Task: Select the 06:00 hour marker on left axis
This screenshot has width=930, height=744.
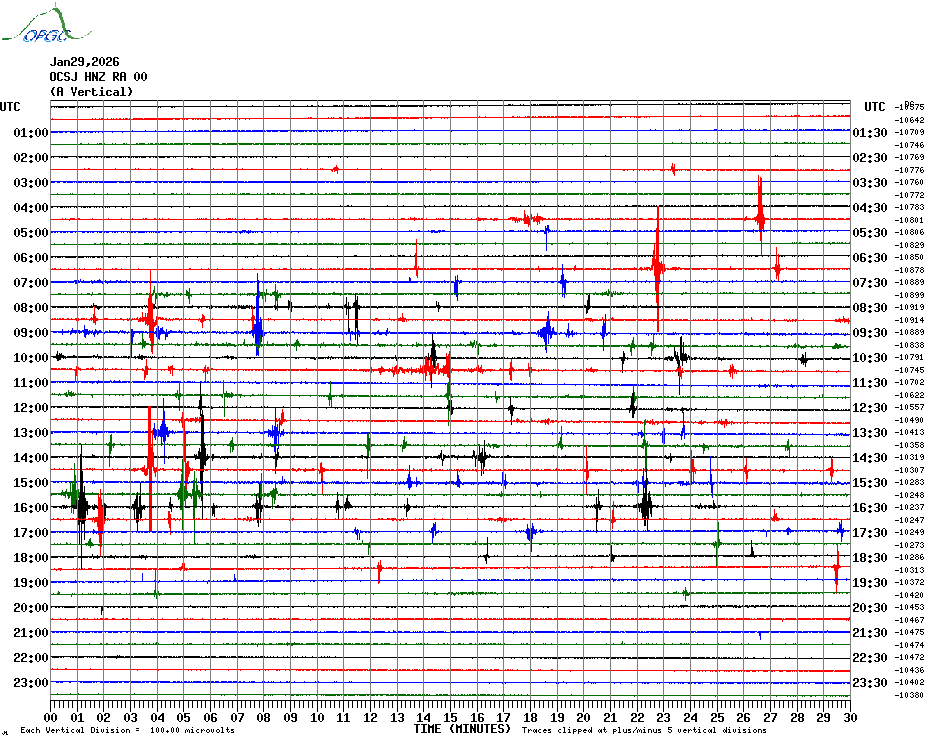Action: [31, 258]
